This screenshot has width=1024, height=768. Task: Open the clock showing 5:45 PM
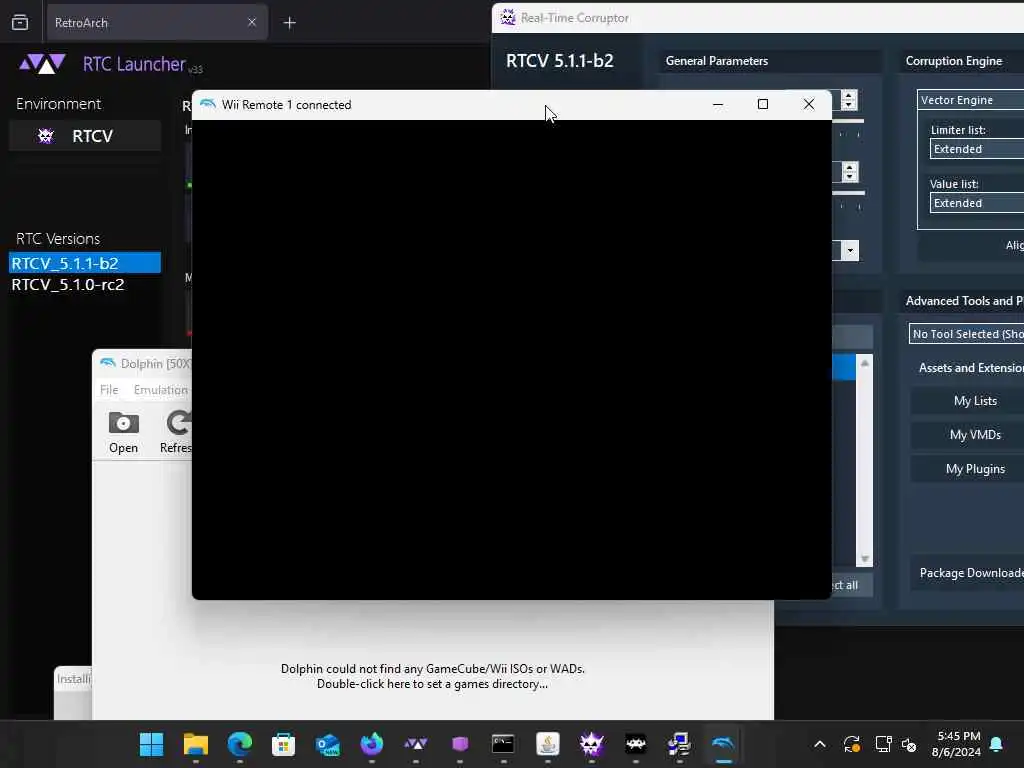click(x=957, y=744)
